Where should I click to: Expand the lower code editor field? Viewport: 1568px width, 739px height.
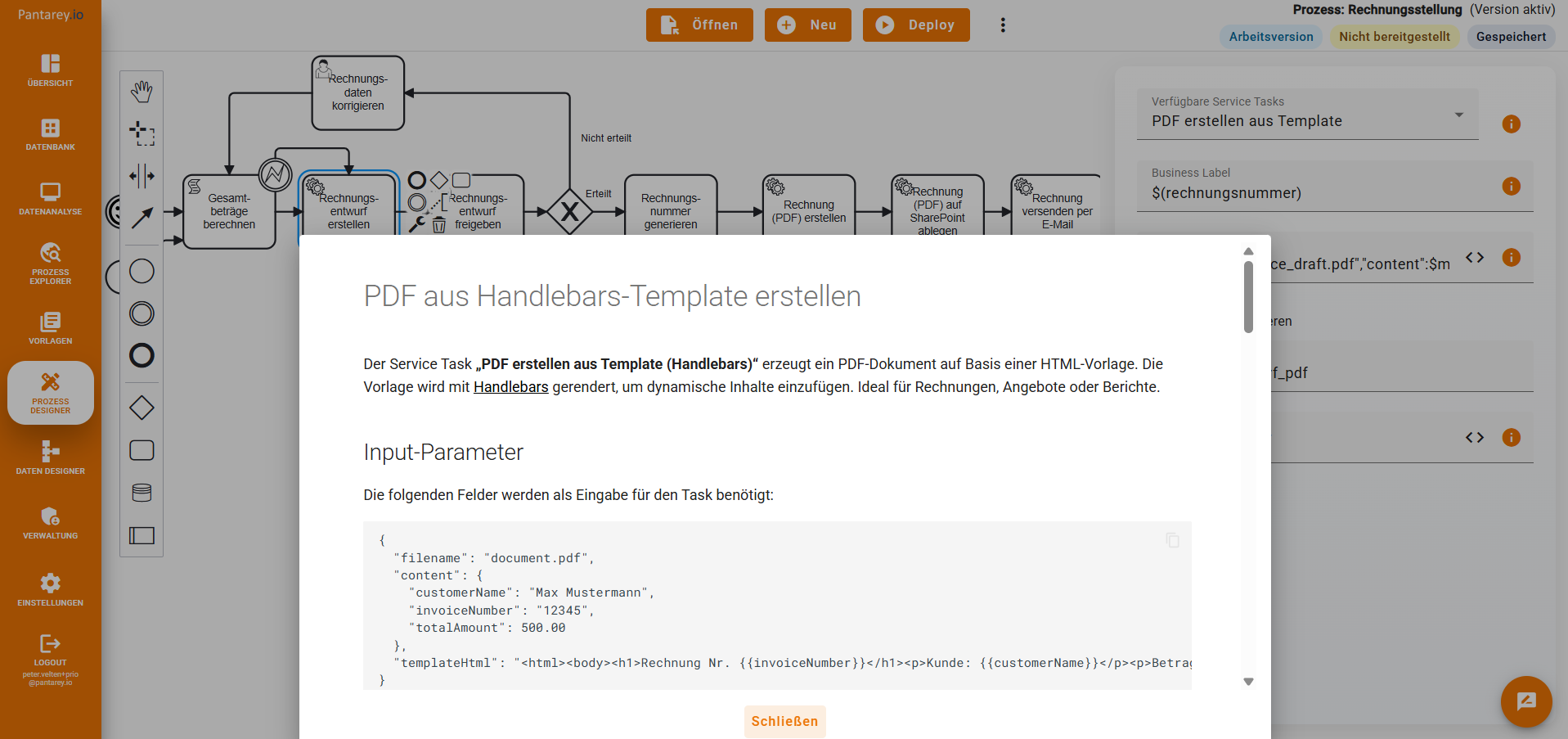point(1475,437)
